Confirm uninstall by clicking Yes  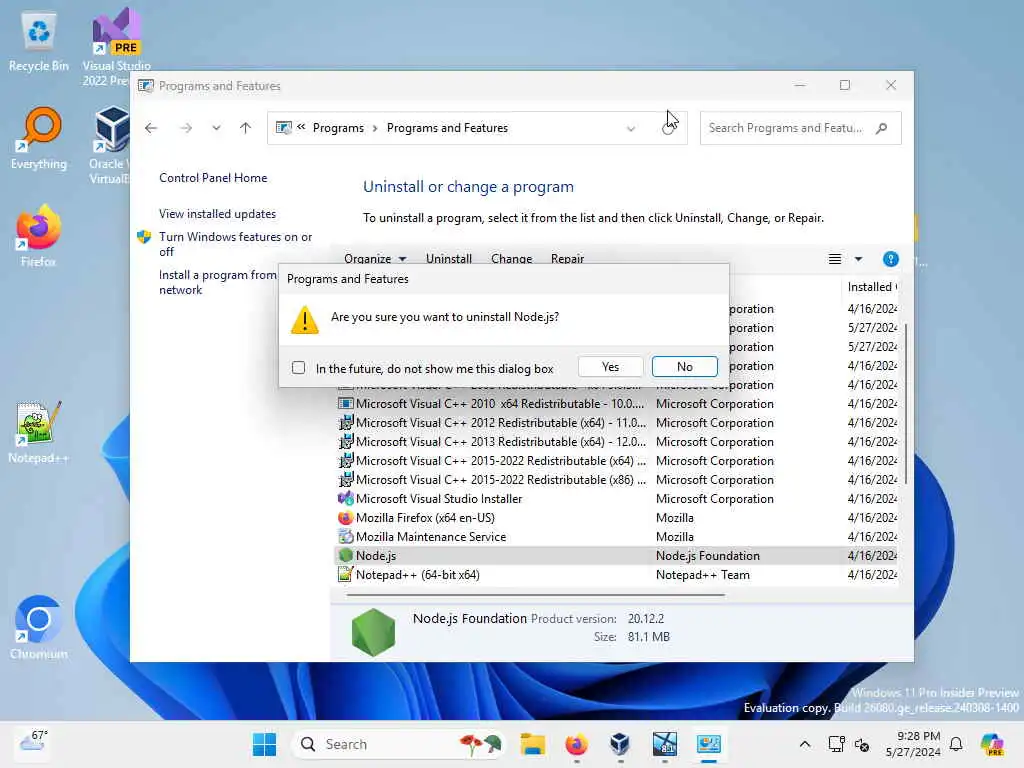pyautogui.click(x=610, y=367)
